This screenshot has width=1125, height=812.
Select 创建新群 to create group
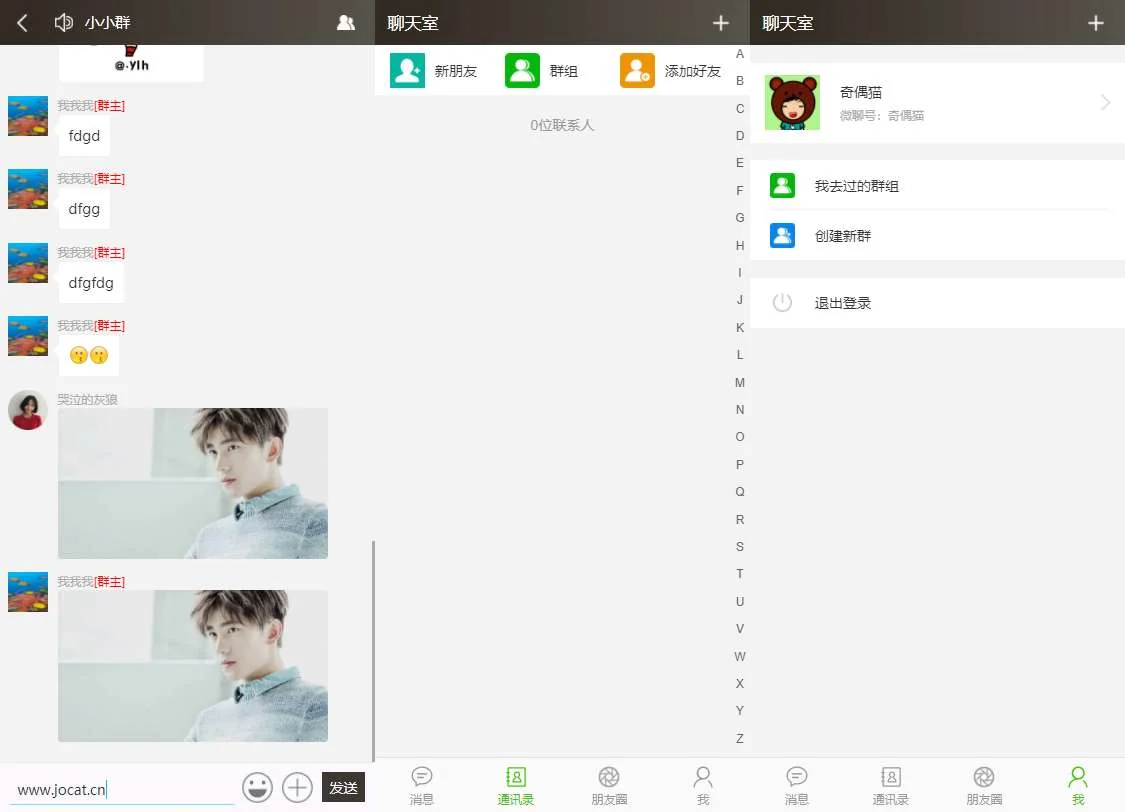pos(842,236)
